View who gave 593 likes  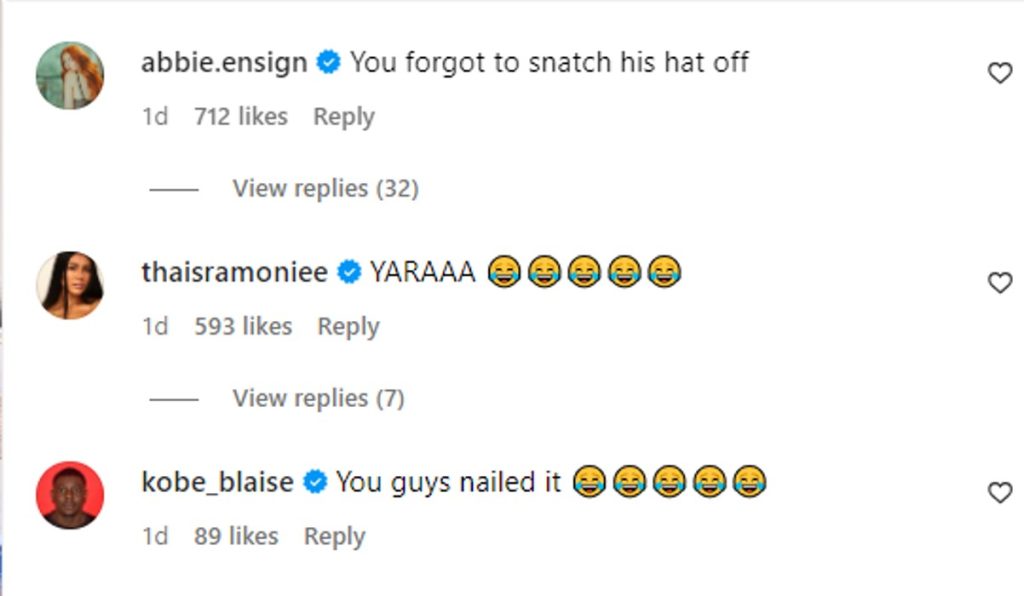click(x=243, y=327)
